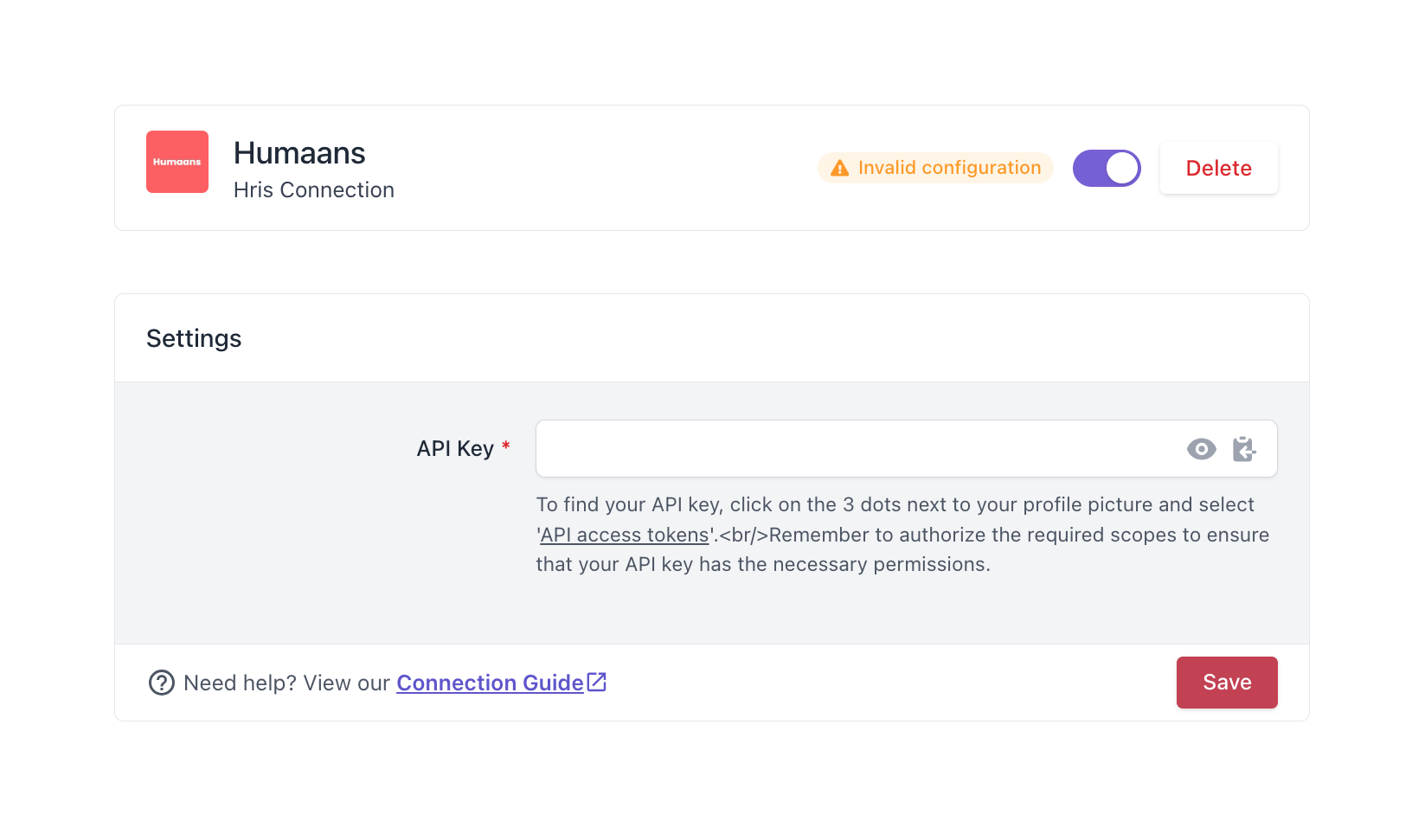Focus the API Key input field

tap(906, 448)
